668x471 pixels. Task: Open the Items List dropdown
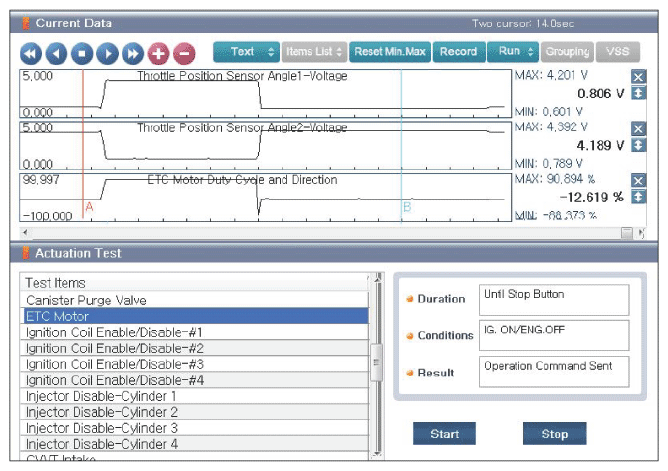pyautogui.click(x=314, y=52)
